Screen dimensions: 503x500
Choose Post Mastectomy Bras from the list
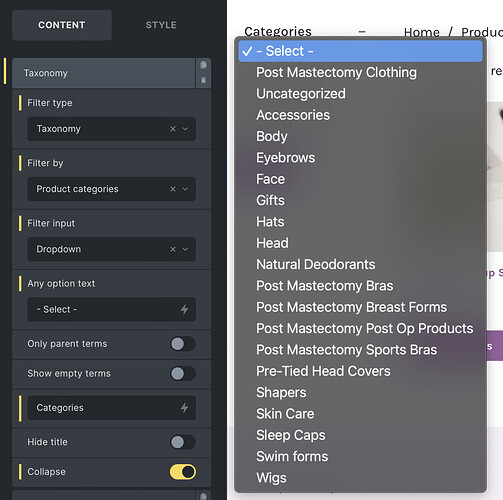[x=325, y=286]
